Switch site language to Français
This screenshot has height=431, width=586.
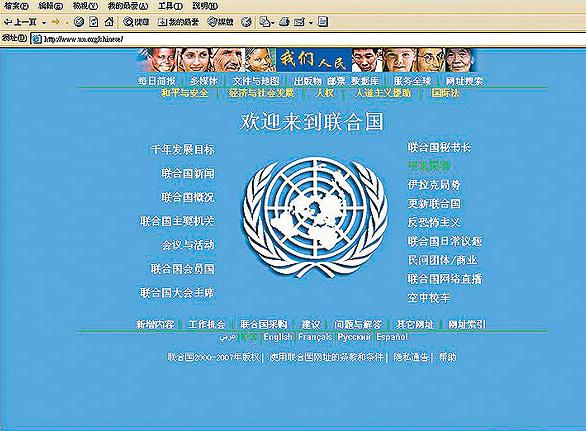click(x=315, y=337)
